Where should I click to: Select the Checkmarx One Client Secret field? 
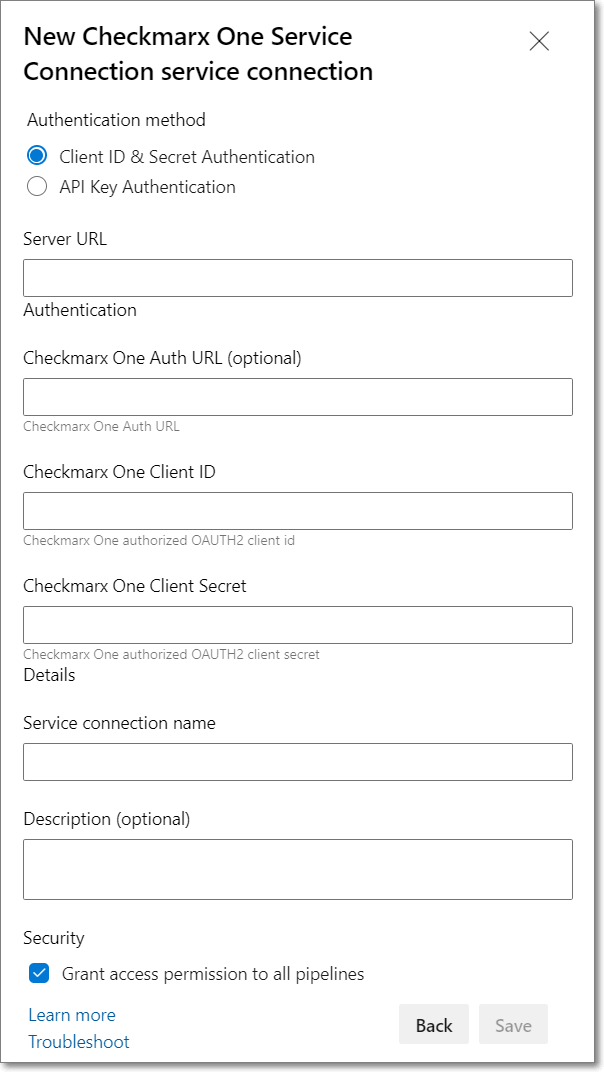(298, 624)
